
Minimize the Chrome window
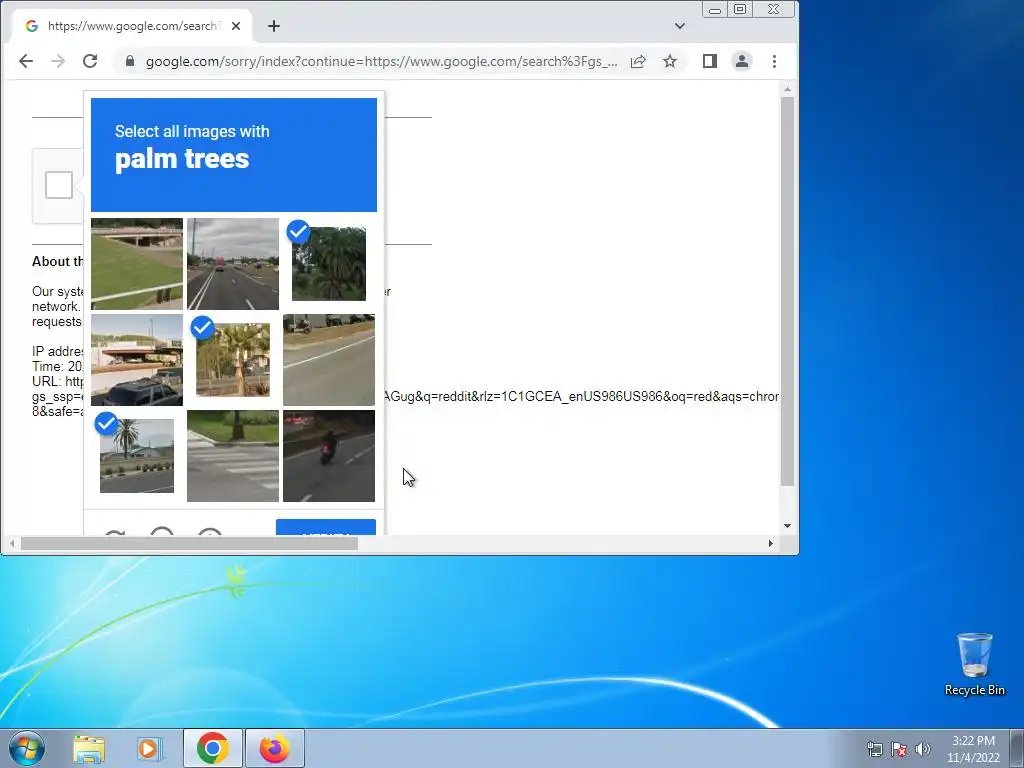715,9
